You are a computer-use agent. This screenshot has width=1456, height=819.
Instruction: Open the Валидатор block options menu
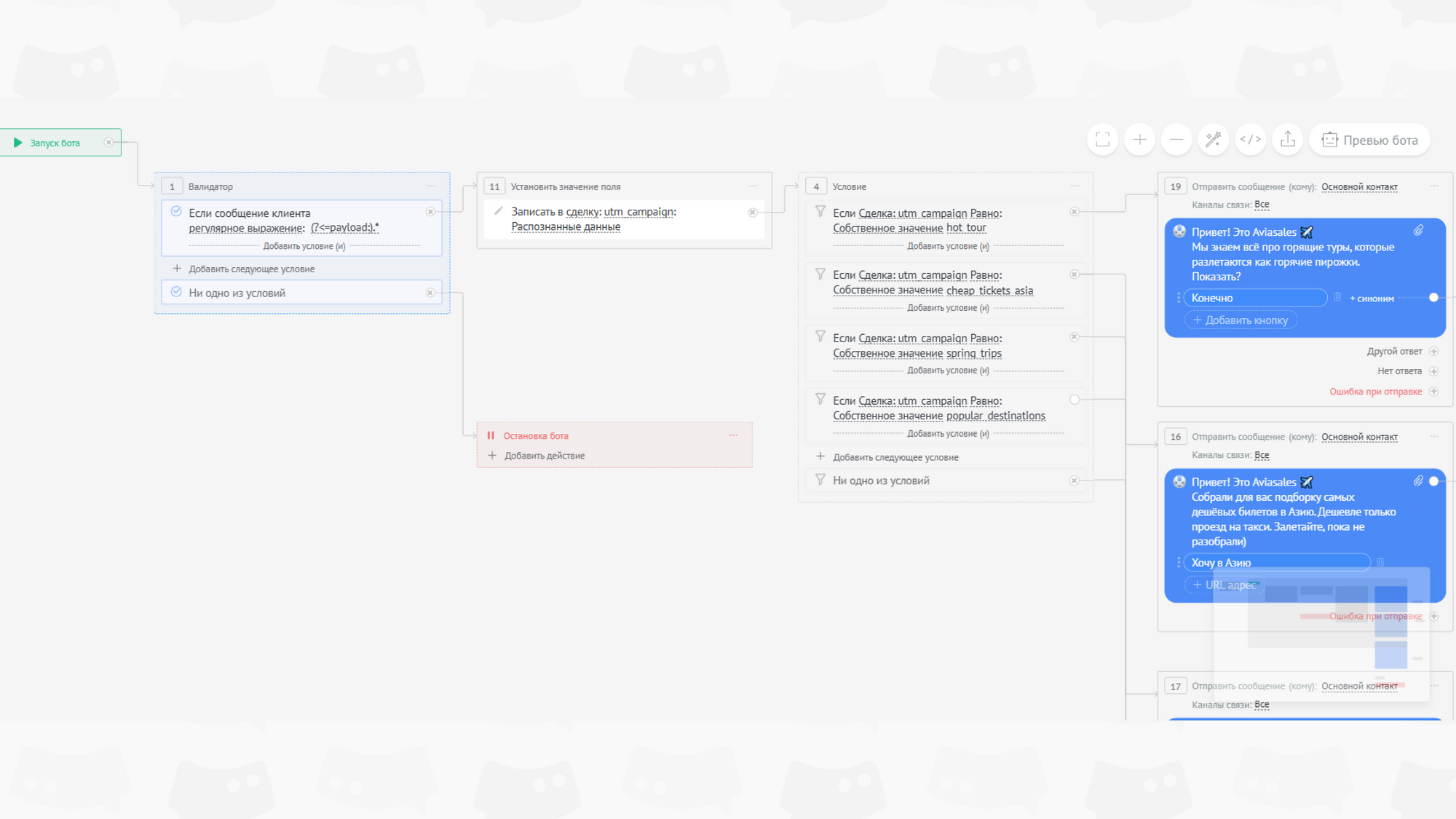coord(431,186)
